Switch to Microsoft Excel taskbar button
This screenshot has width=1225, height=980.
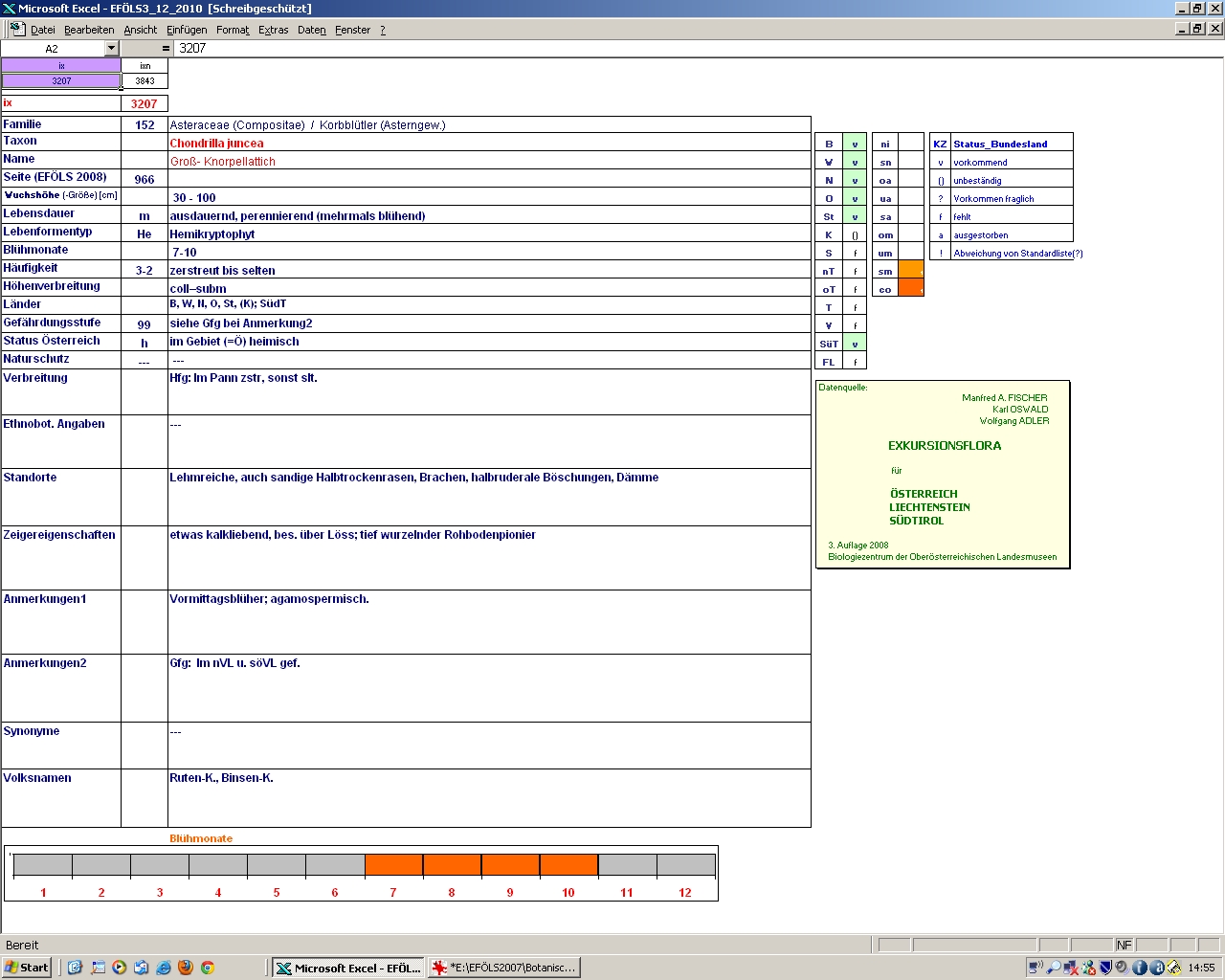(347, 968)
